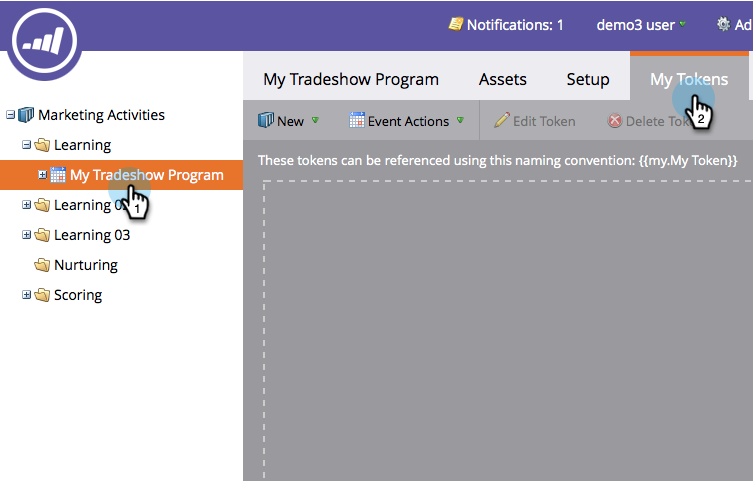Click the Nurturing folder icon
The image size is (754, 481).
tap(42, 265)
